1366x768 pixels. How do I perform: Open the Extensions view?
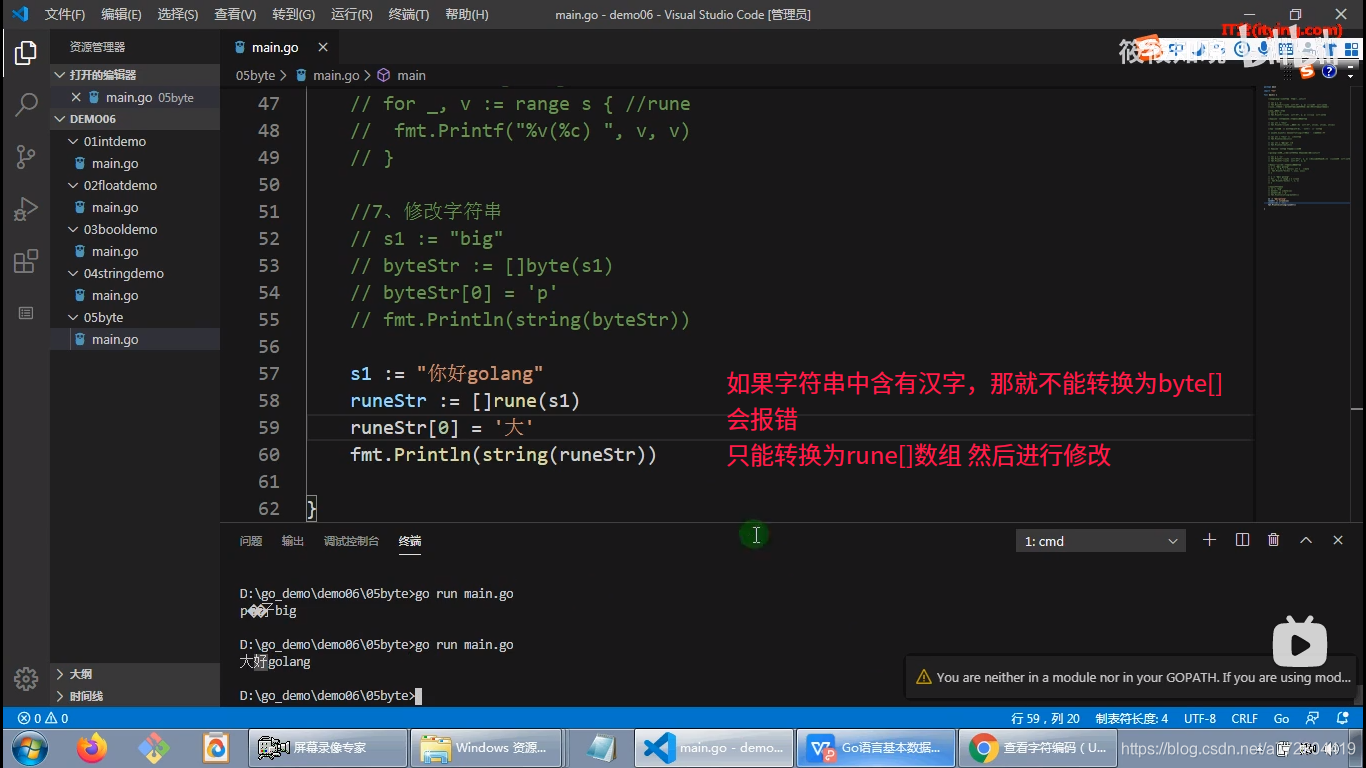26,262
